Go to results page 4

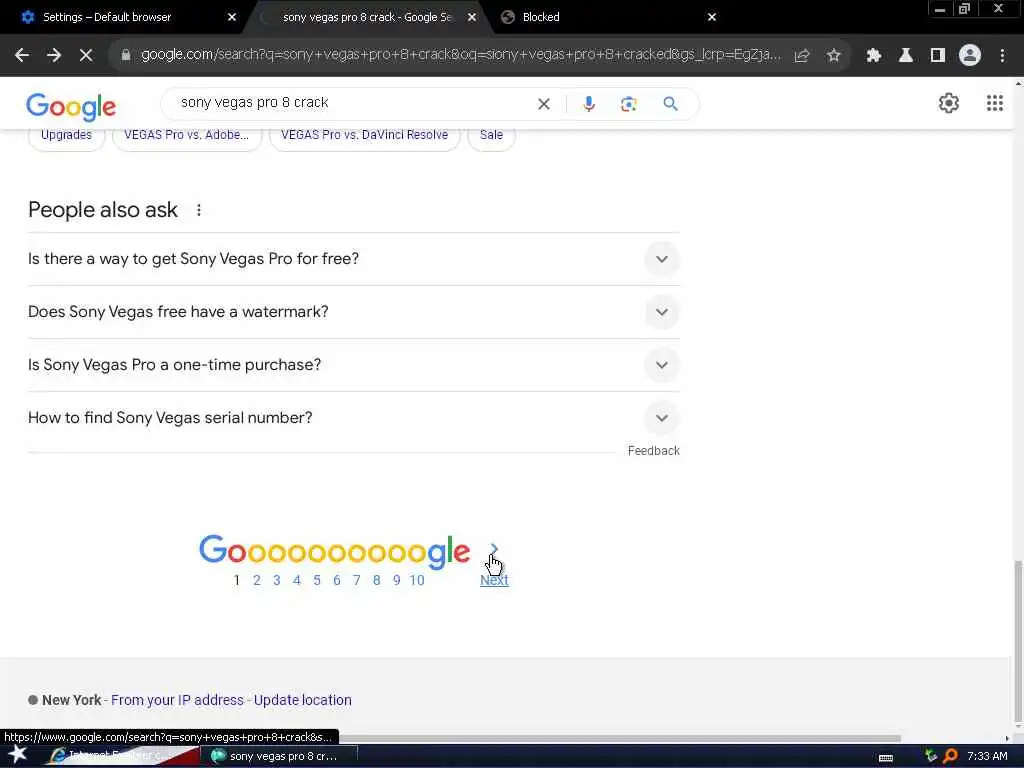296,580
